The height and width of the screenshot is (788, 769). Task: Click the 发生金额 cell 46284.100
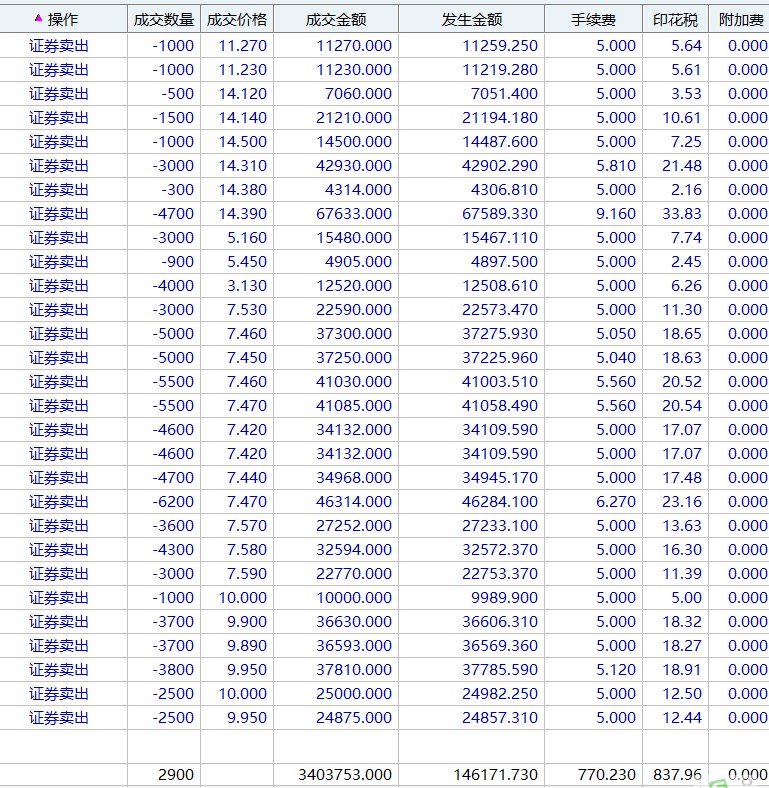(499, 501)
